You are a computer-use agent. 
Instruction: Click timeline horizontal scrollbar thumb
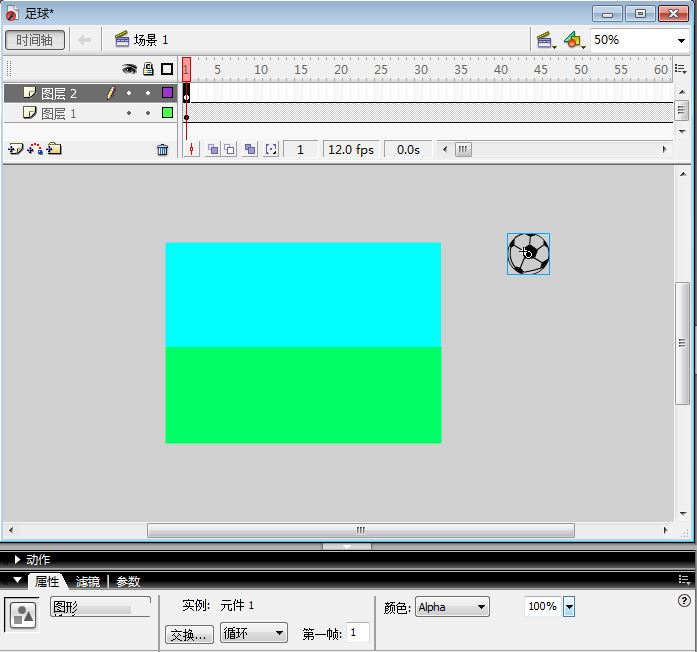463,149
